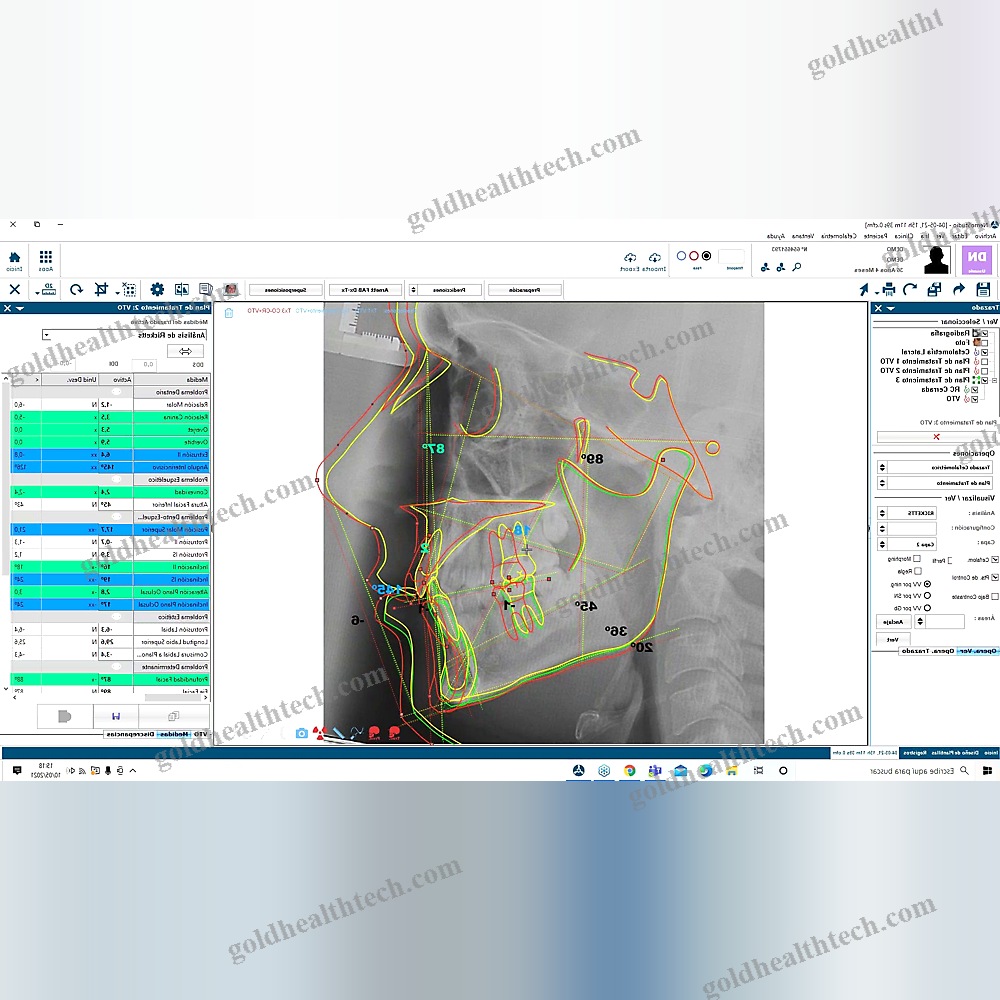Open the Trazado panel options arrow
This screenshot has width=1000, height=1000.
click(x=891, y=308)
